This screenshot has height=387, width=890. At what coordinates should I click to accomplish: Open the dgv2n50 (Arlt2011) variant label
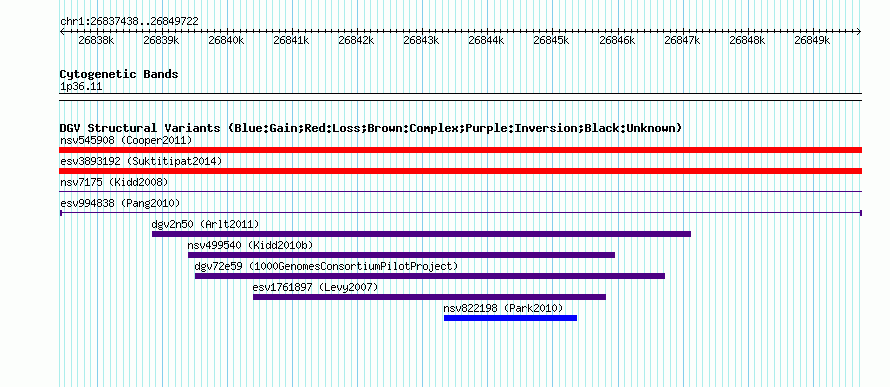205,224
